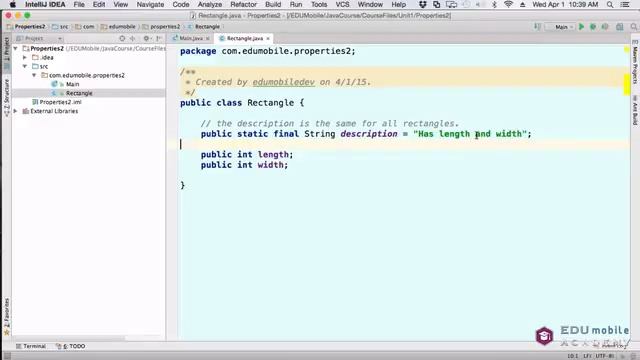Open the Navigate menu
The height and width of the screenshot is (360, 640).
[x=150, y=4]
